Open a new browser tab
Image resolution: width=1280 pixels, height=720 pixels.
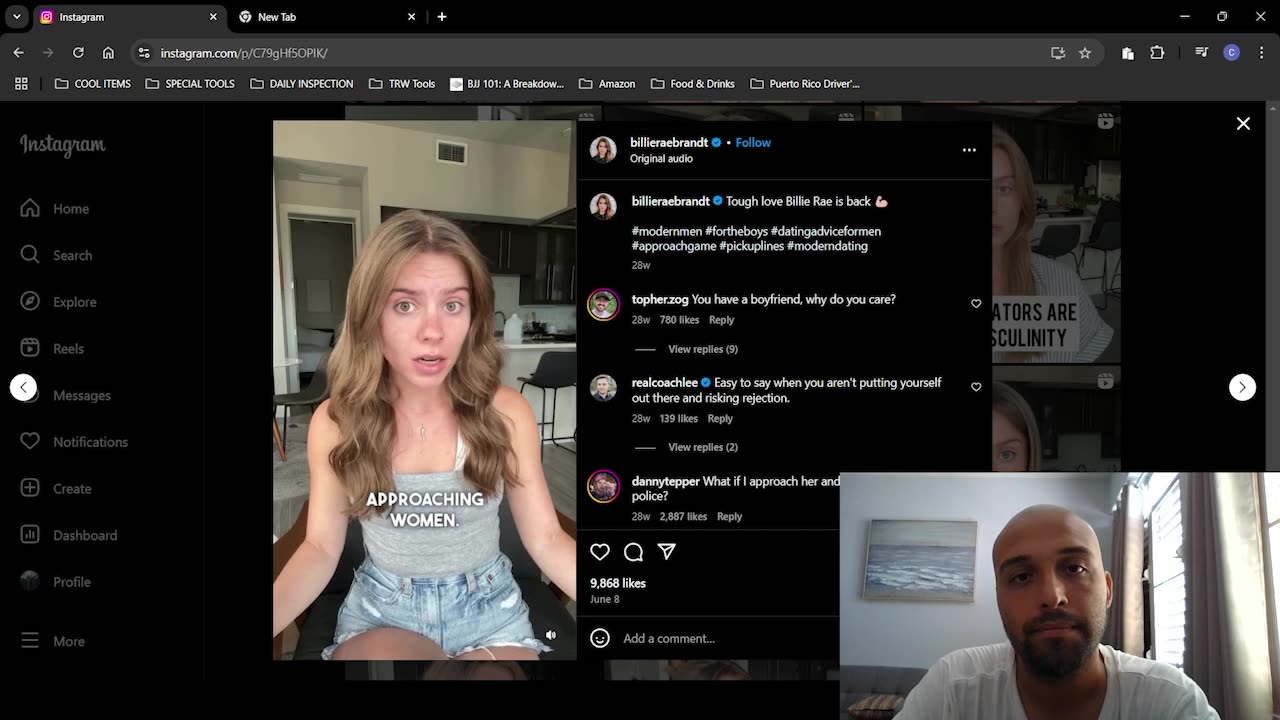442,17
